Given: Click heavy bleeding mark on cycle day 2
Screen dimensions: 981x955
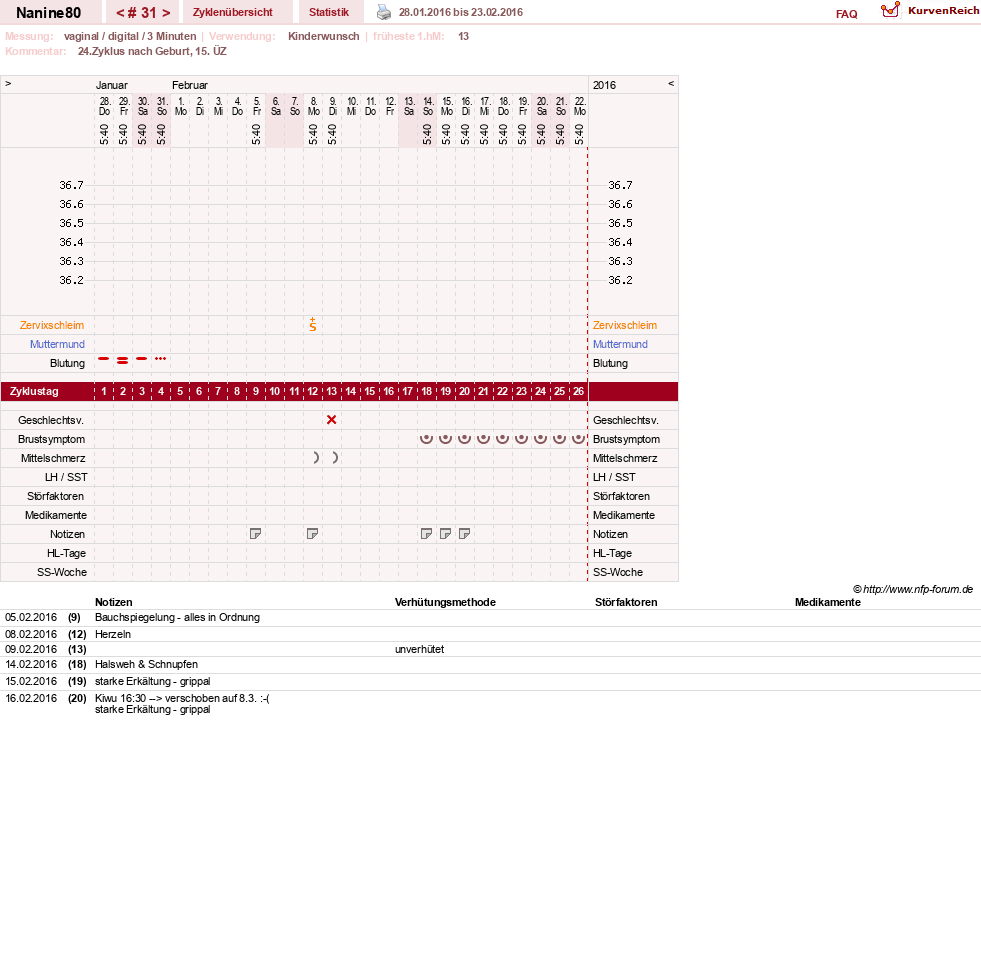Looking at the screenshot, I should (x=123, y=360).
